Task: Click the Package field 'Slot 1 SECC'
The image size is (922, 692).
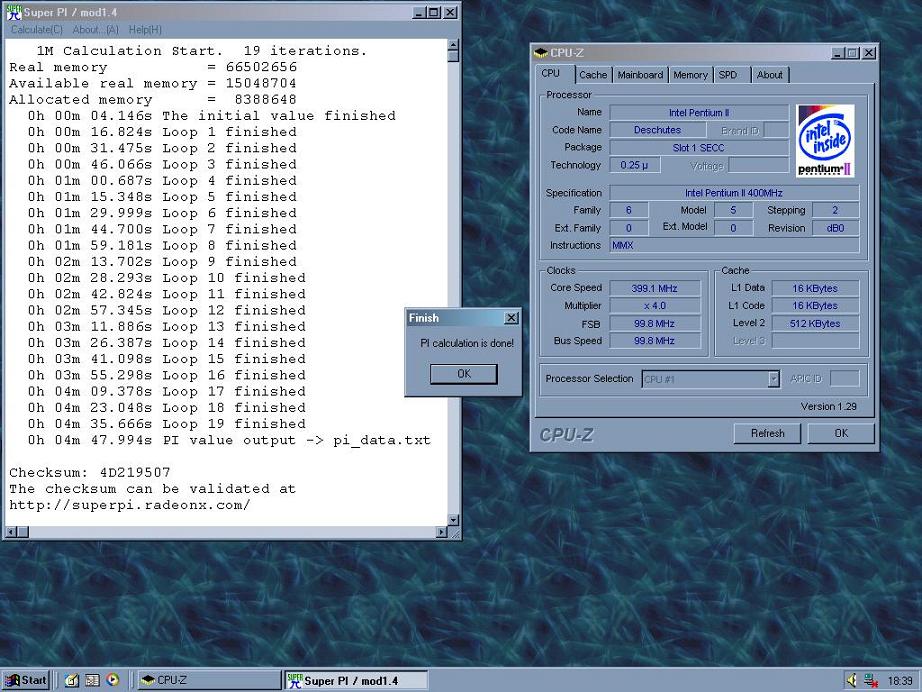Action: (699, 148)
